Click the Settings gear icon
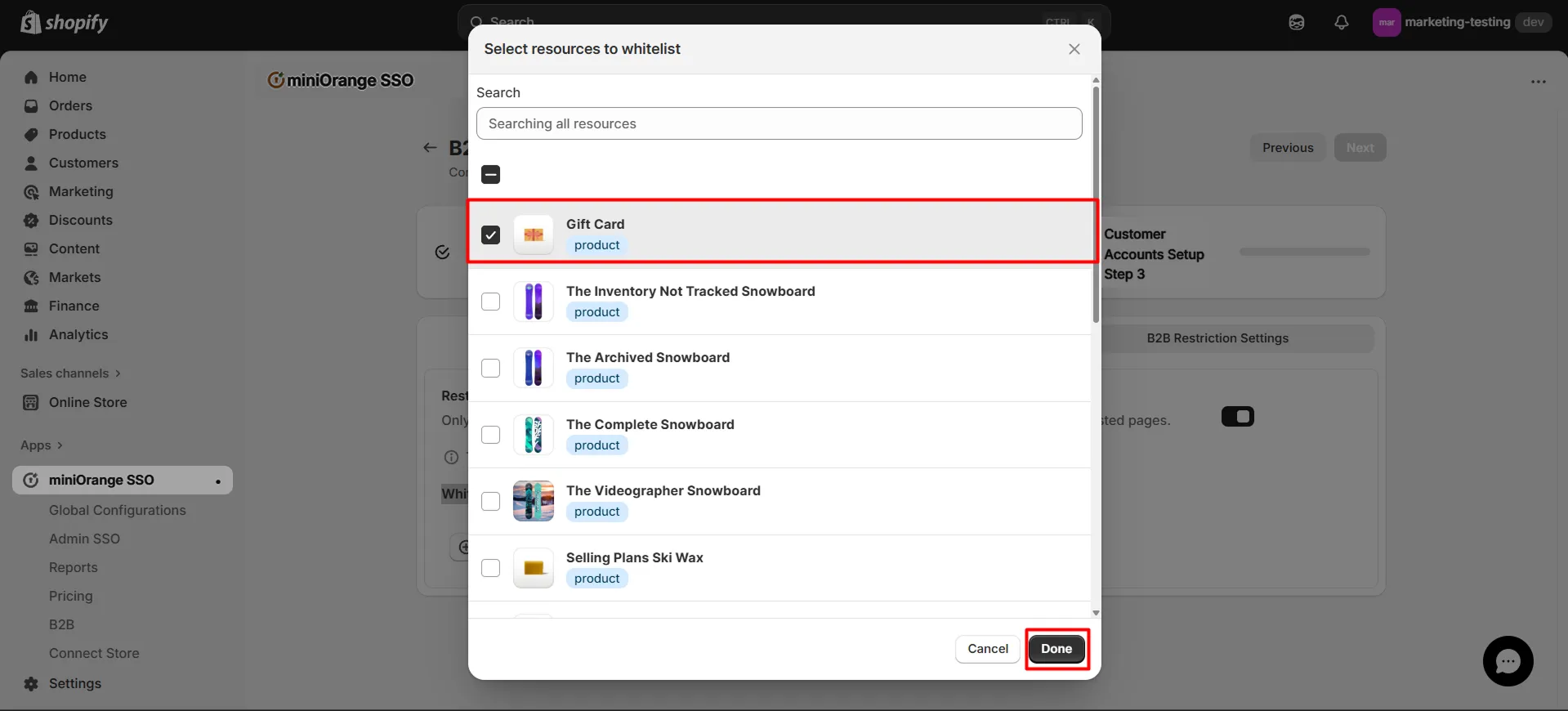 pos(31,683)
